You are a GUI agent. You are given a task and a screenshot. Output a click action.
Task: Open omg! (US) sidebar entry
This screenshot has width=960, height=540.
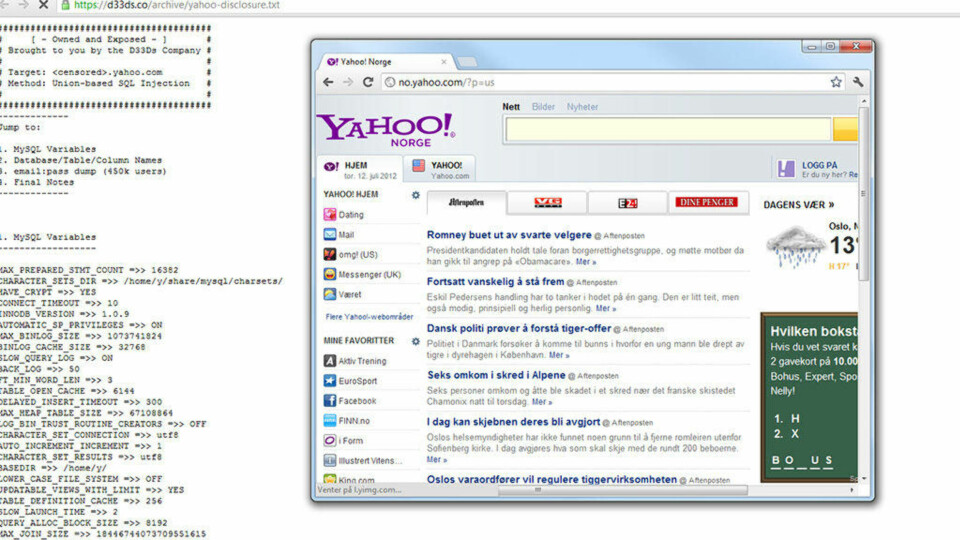tap(350, 254)
